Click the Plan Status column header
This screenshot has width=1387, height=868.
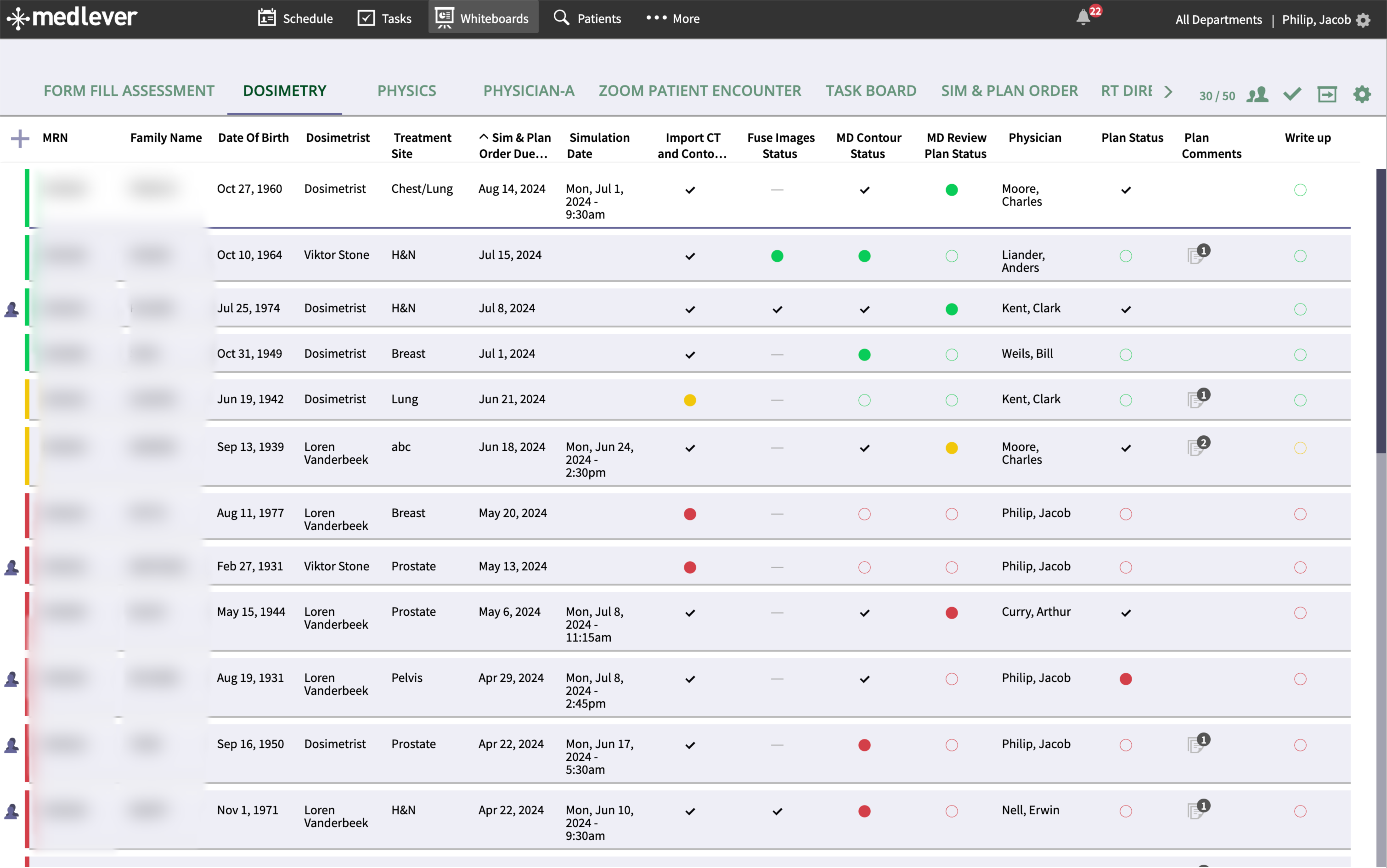[x=1132, y=138]
